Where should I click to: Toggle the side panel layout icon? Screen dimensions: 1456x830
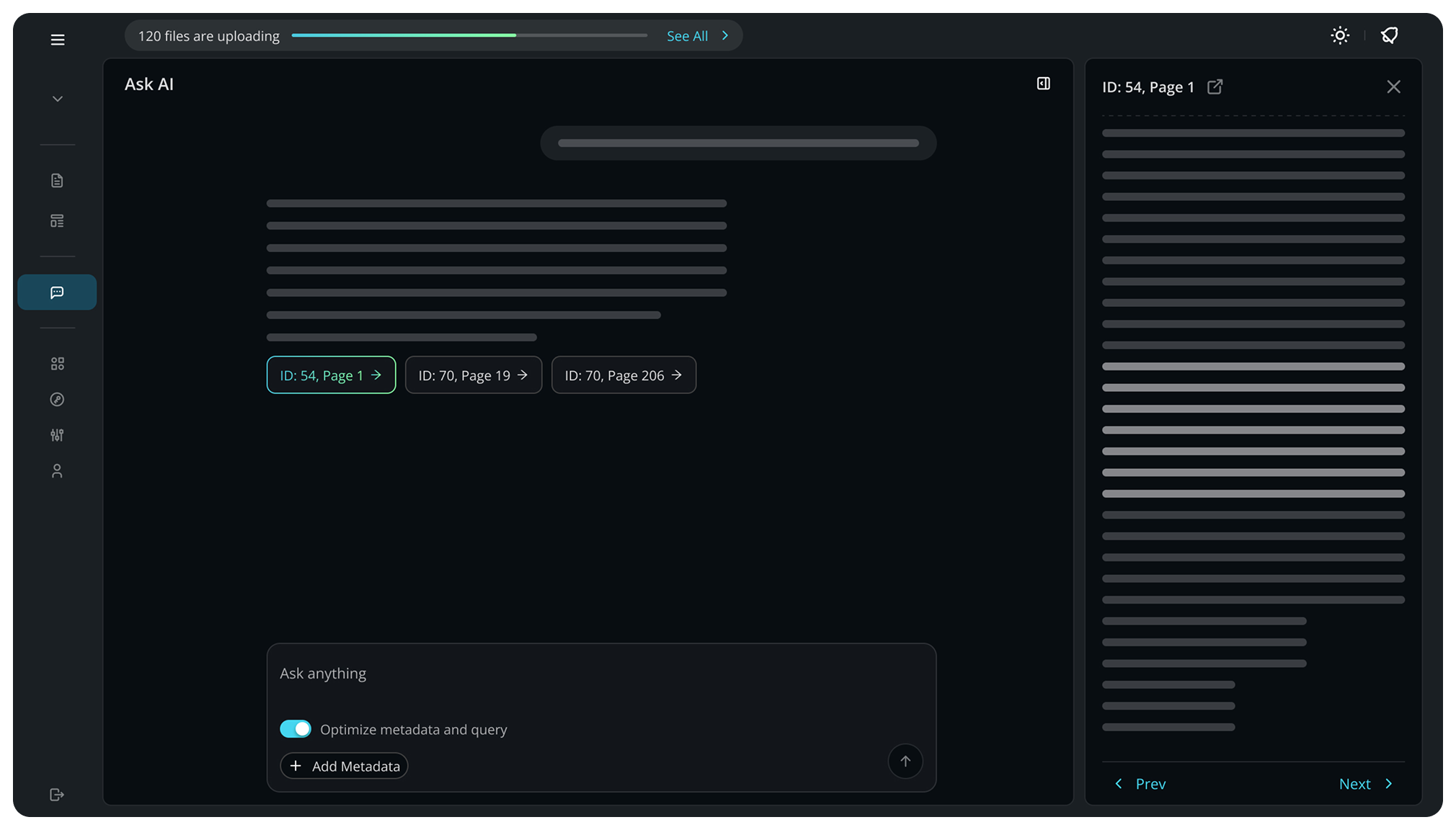(1043, 84)
